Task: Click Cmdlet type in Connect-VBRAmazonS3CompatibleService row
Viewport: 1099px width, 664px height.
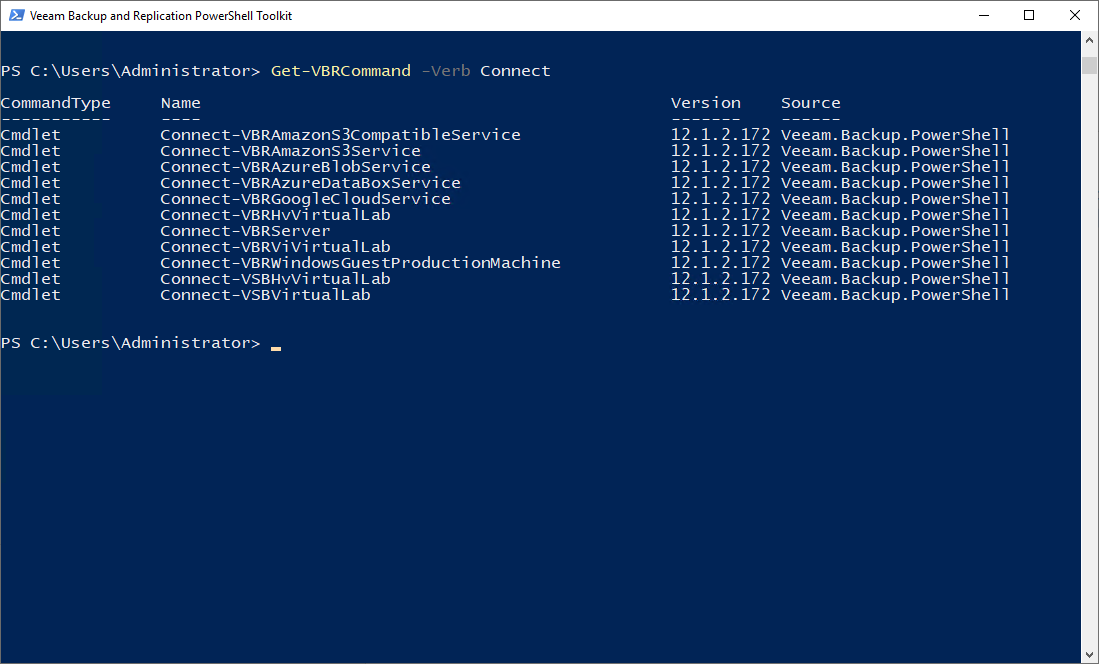Action: pyautogui.click(x=30, y=135)
